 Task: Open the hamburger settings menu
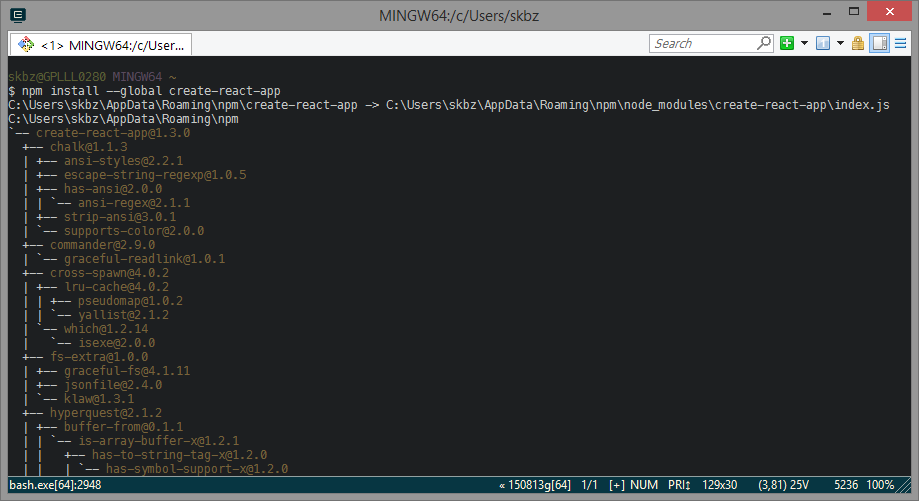click(x=900, y=43)
